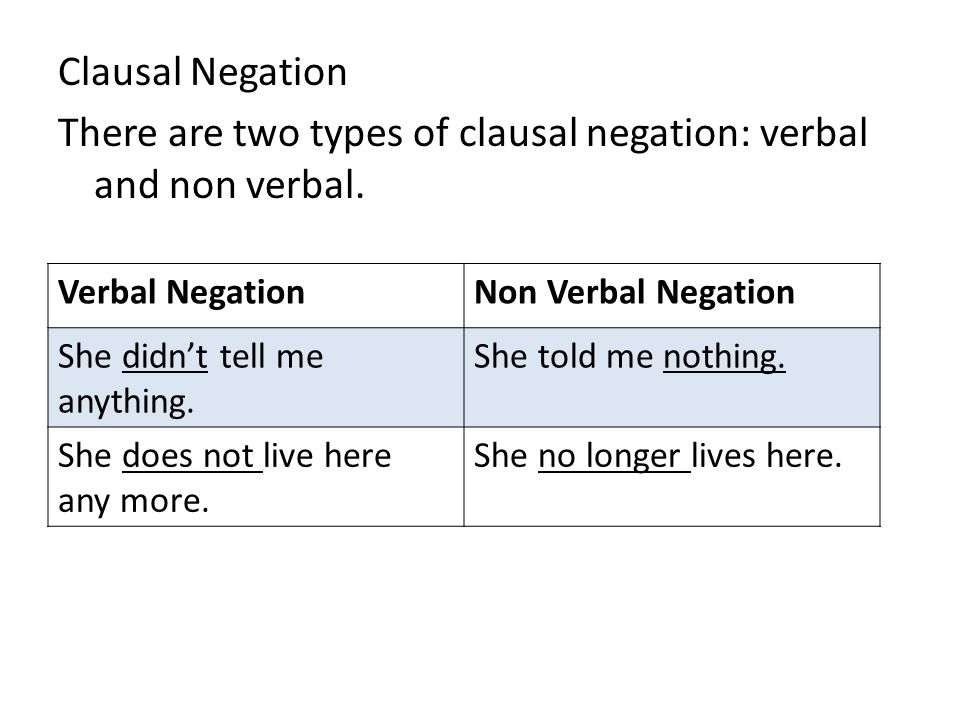
Task: Click the Clausal Negation title
Action: (203, 72)
